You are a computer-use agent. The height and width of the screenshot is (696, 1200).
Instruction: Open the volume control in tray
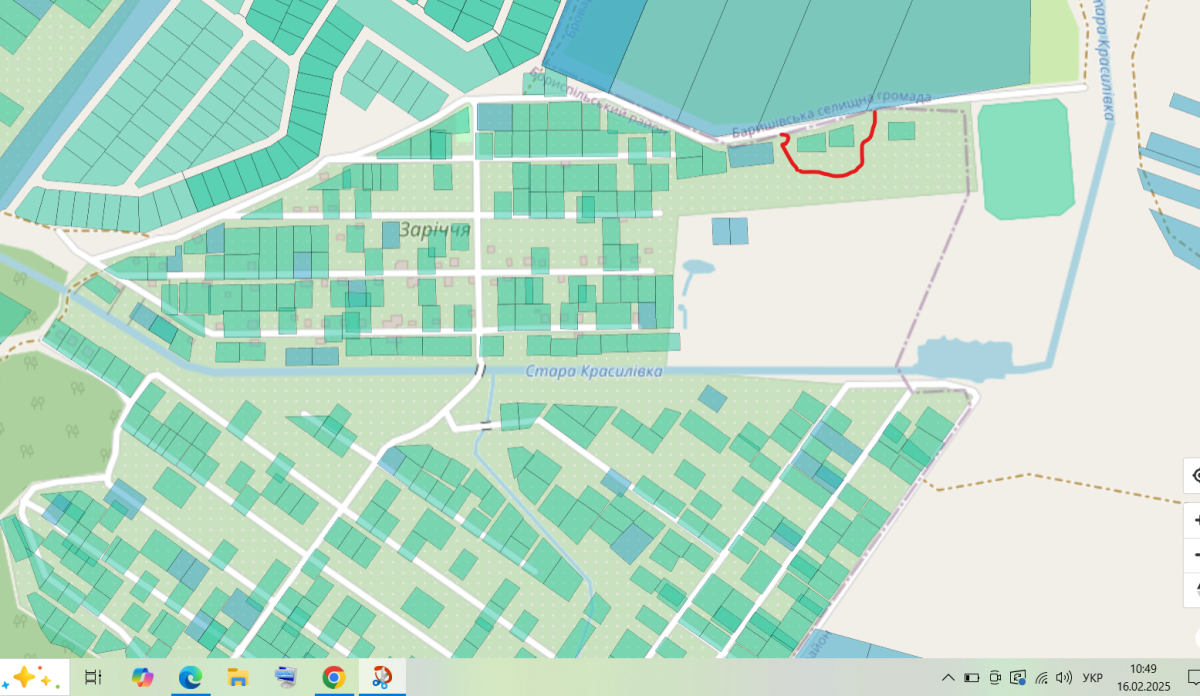pos(1064,677)
